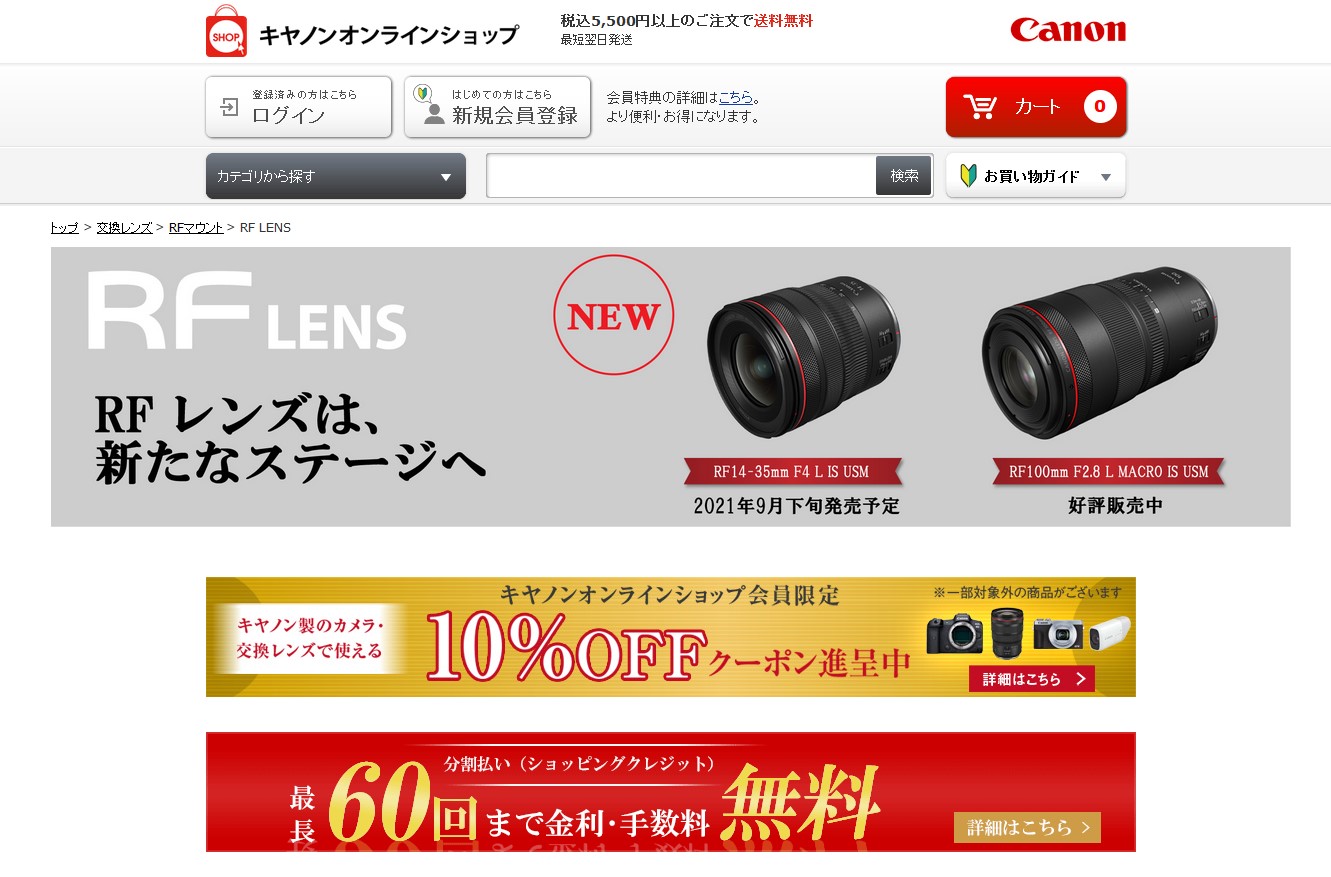Go to トップ breadcrumb link
1331x877 pixels.
[x=64, y=228]
